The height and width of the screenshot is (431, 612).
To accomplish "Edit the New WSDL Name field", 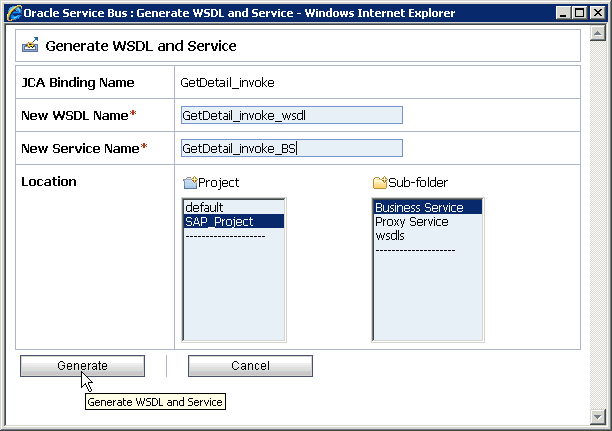I will pyautogui.click(x=292, y=115).
